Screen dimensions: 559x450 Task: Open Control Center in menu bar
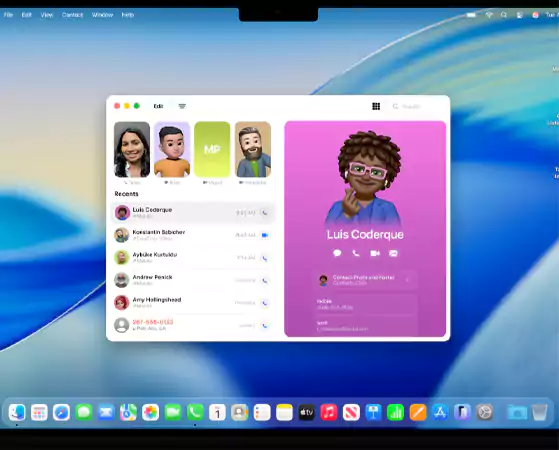(x=520, y=15)
